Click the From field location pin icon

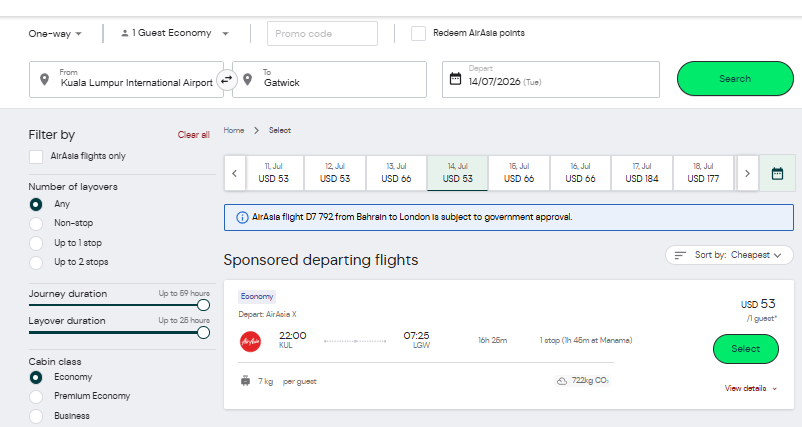point(44,80)
